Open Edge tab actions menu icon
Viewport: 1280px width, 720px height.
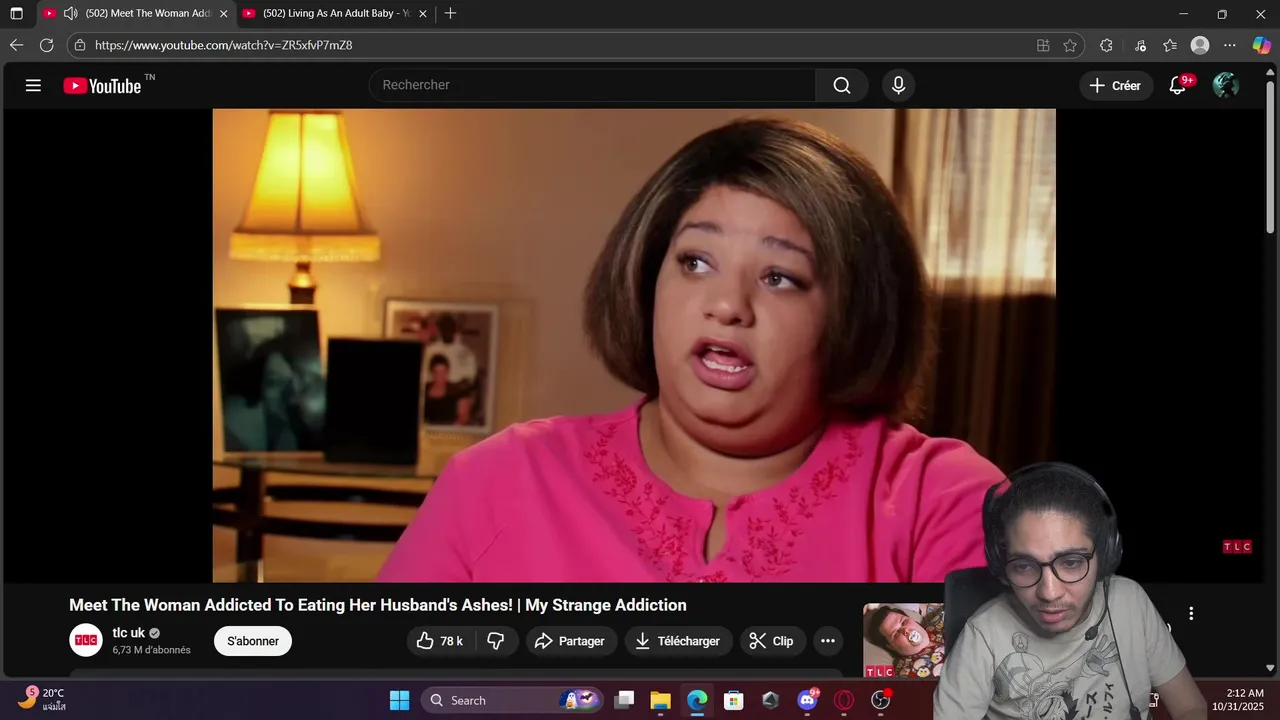coord(16,14)
